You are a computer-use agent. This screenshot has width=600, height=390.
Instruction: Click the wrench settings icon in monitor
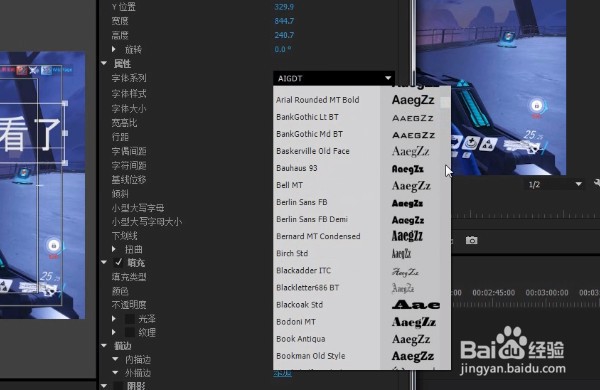pos(596,184)
